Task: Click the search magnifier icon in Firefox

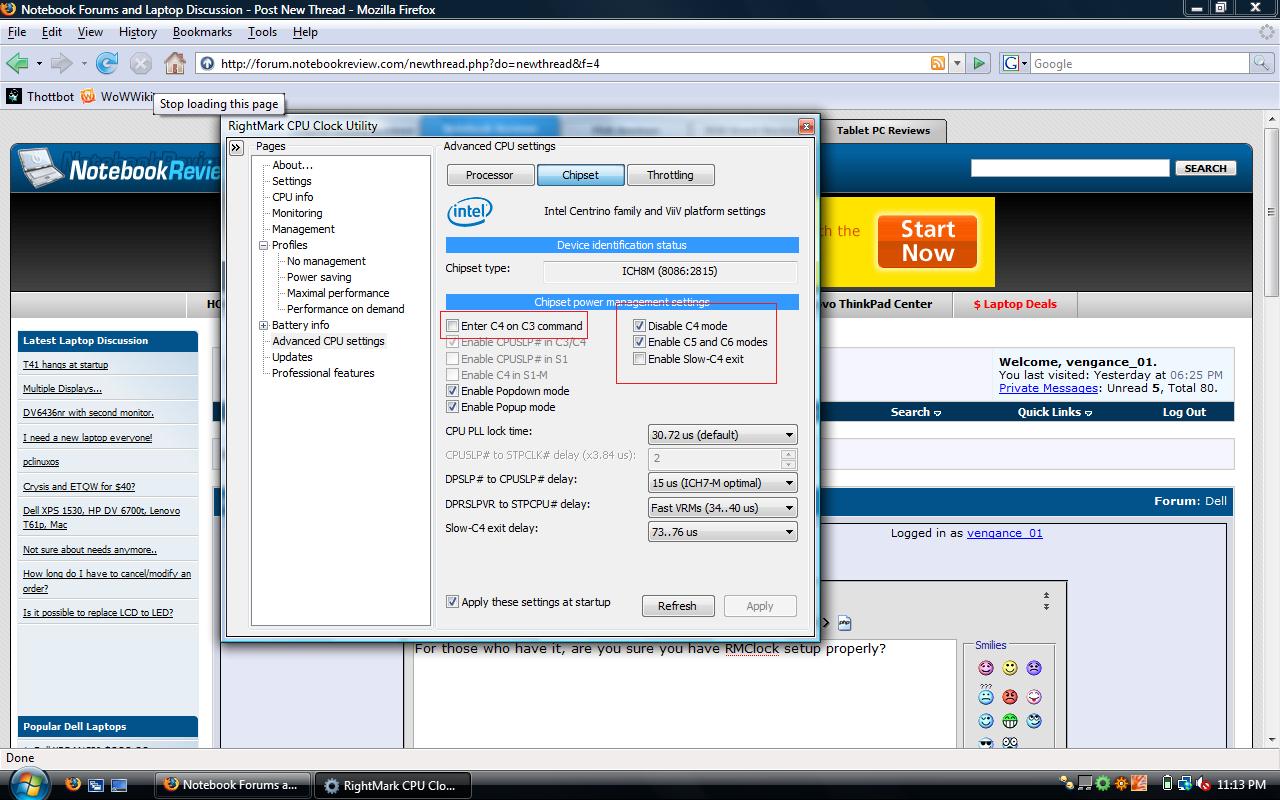Action: coord(1262,63)
